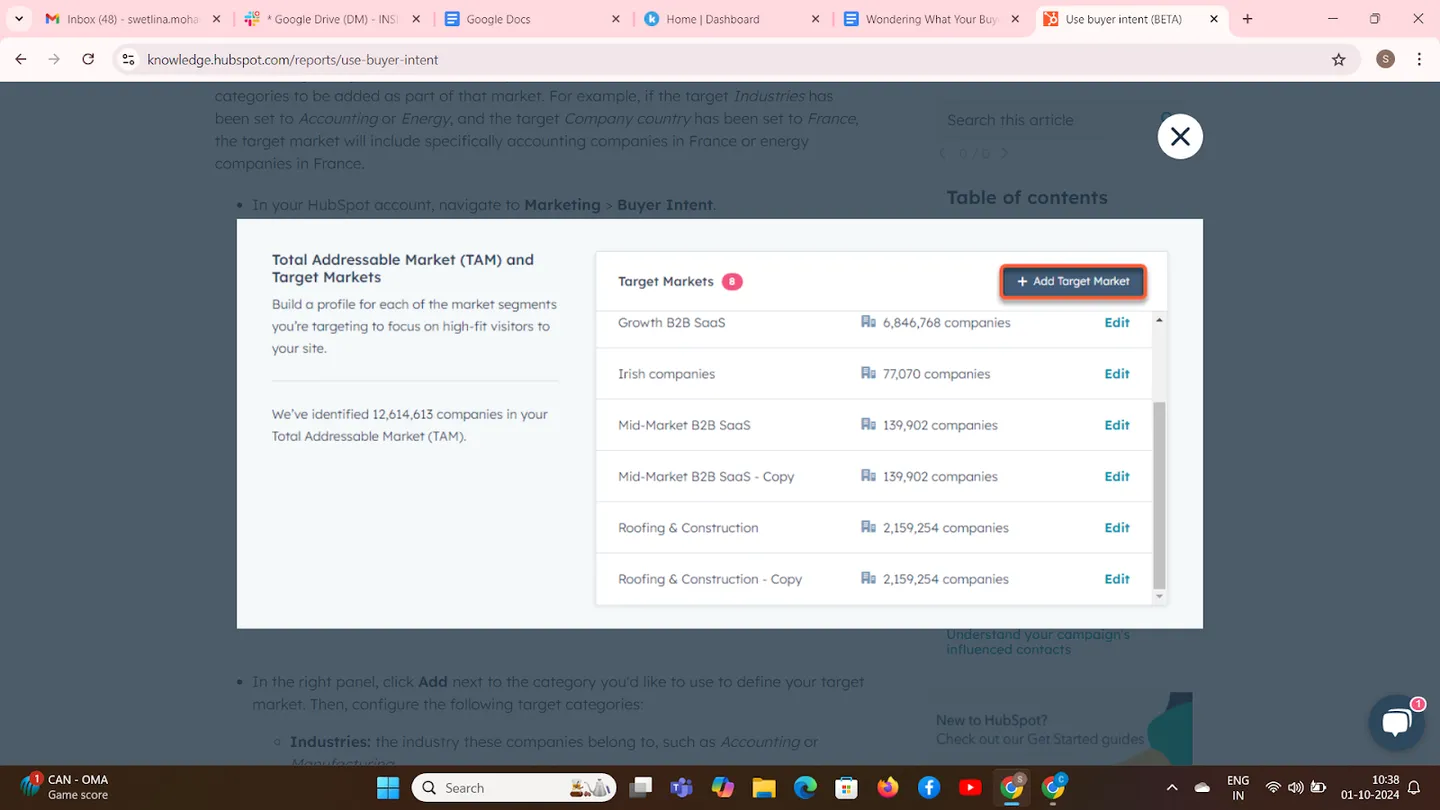This screenshot has width=1440, height=810.
Task: Open the CAN - OMA game score widget
Action: 66,788
